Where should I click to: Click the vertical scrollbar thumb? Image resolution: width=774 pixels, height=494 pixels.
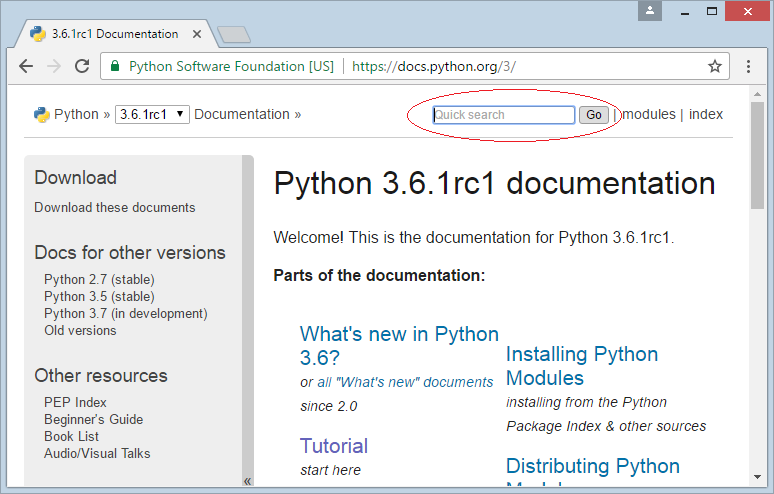click(x=757, y=155)
